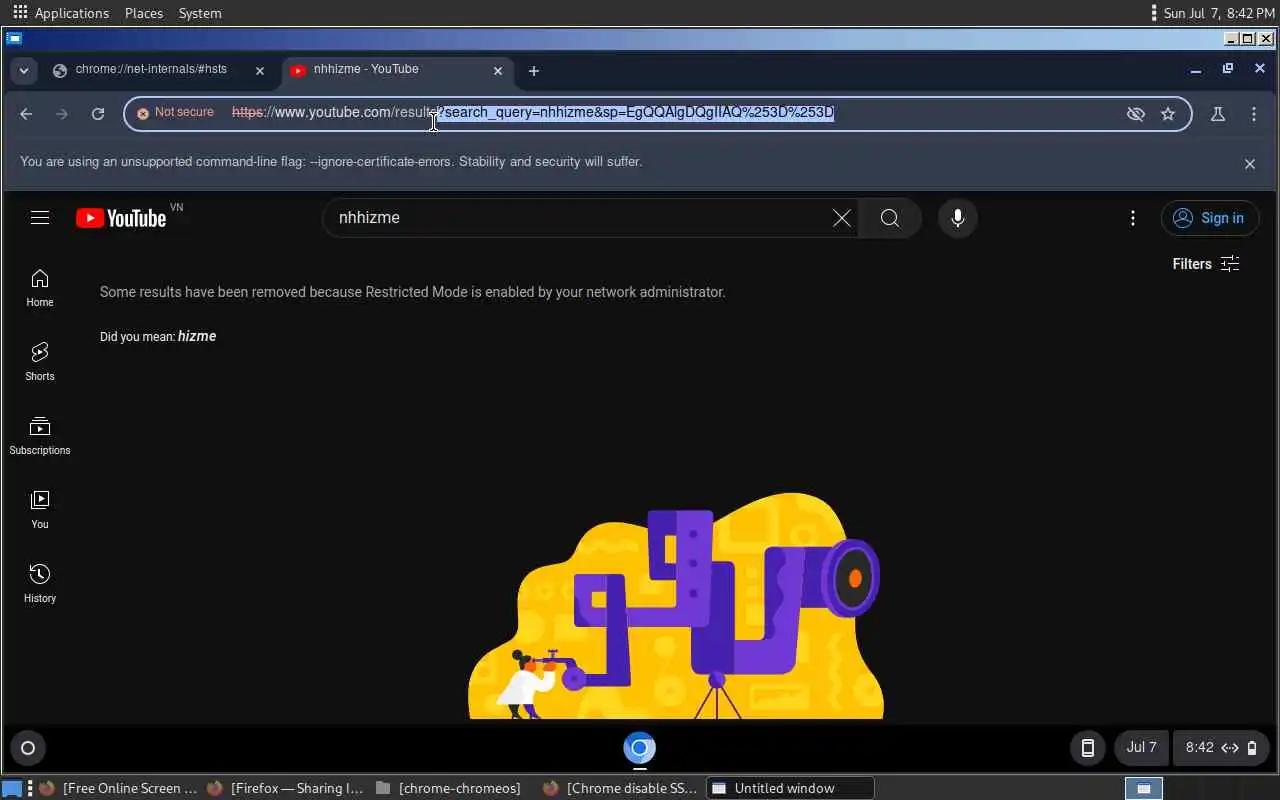Open the System menu
This screenshot has width=1280, height=800.
(x=200, y=13)
